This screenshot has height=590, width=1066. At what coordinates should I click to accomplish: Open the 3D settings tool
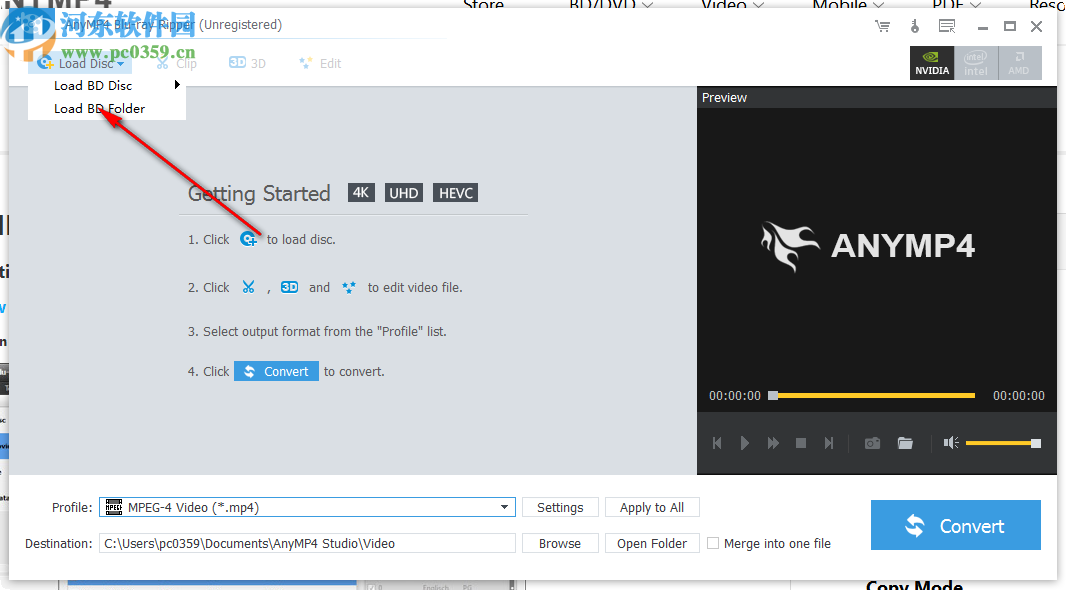(x=247, y=63)
